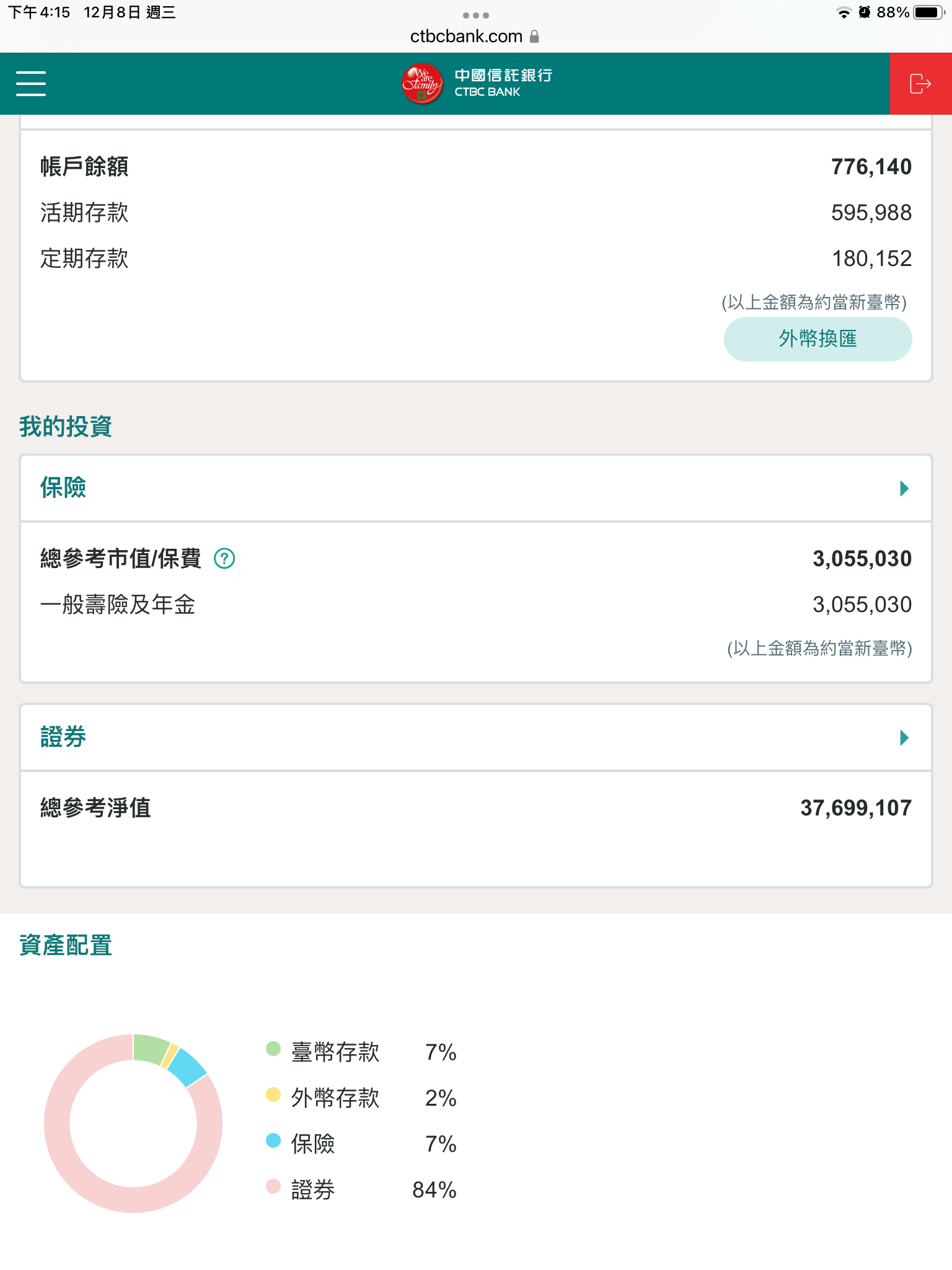Open the 證券 section heading
Image resolution: width=952 pixels, height=1270 pixels.
coord(63,737)
